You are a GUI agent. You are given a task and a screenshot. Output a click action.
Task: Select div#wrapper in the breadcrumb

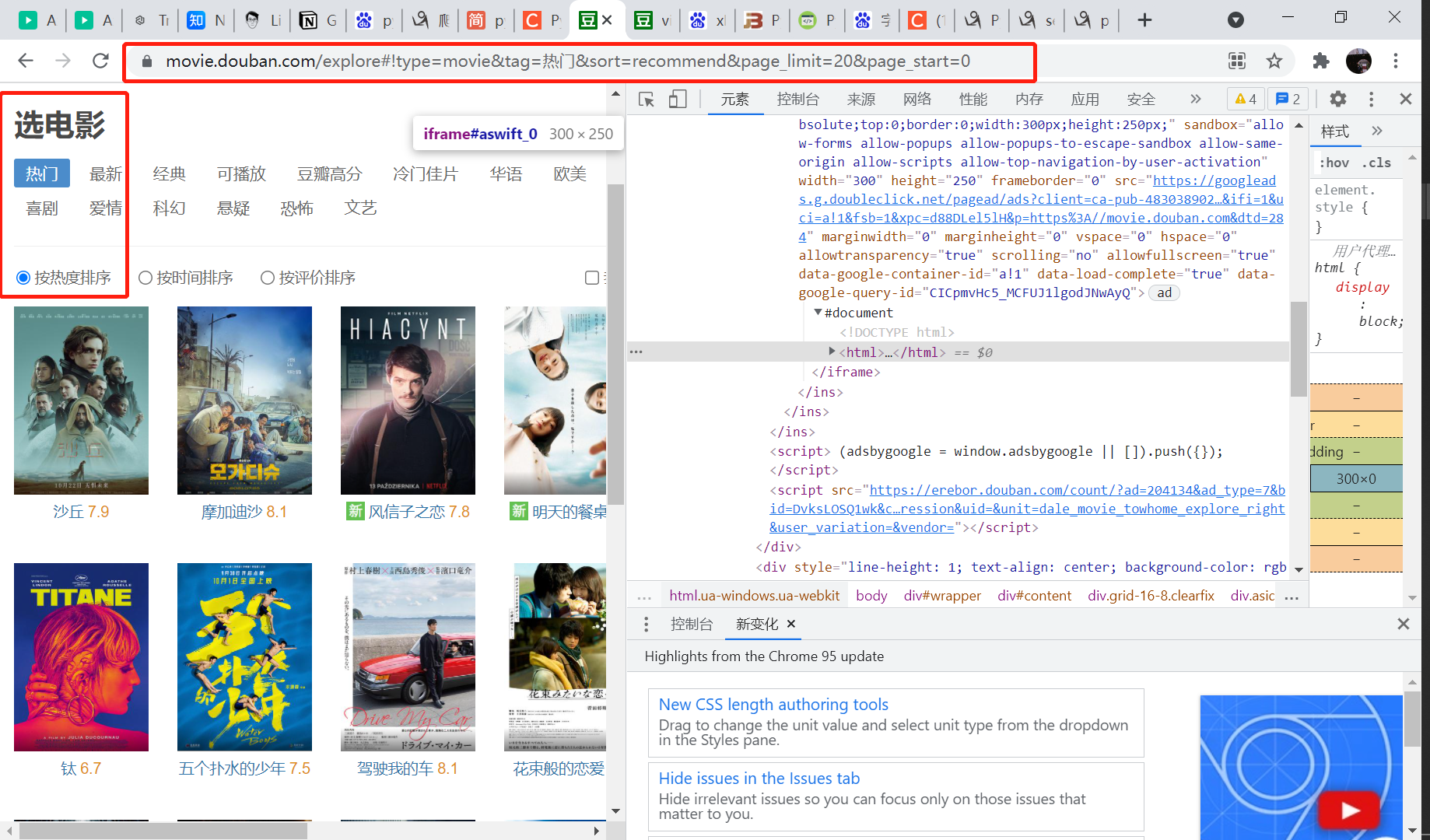click(942, 596)
